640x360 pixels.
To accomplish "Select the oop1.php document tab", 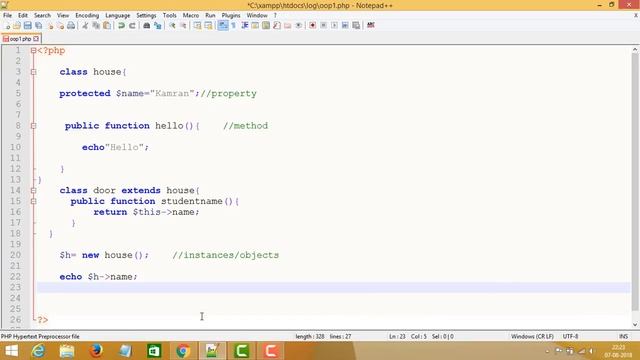I will click(20, 39).
